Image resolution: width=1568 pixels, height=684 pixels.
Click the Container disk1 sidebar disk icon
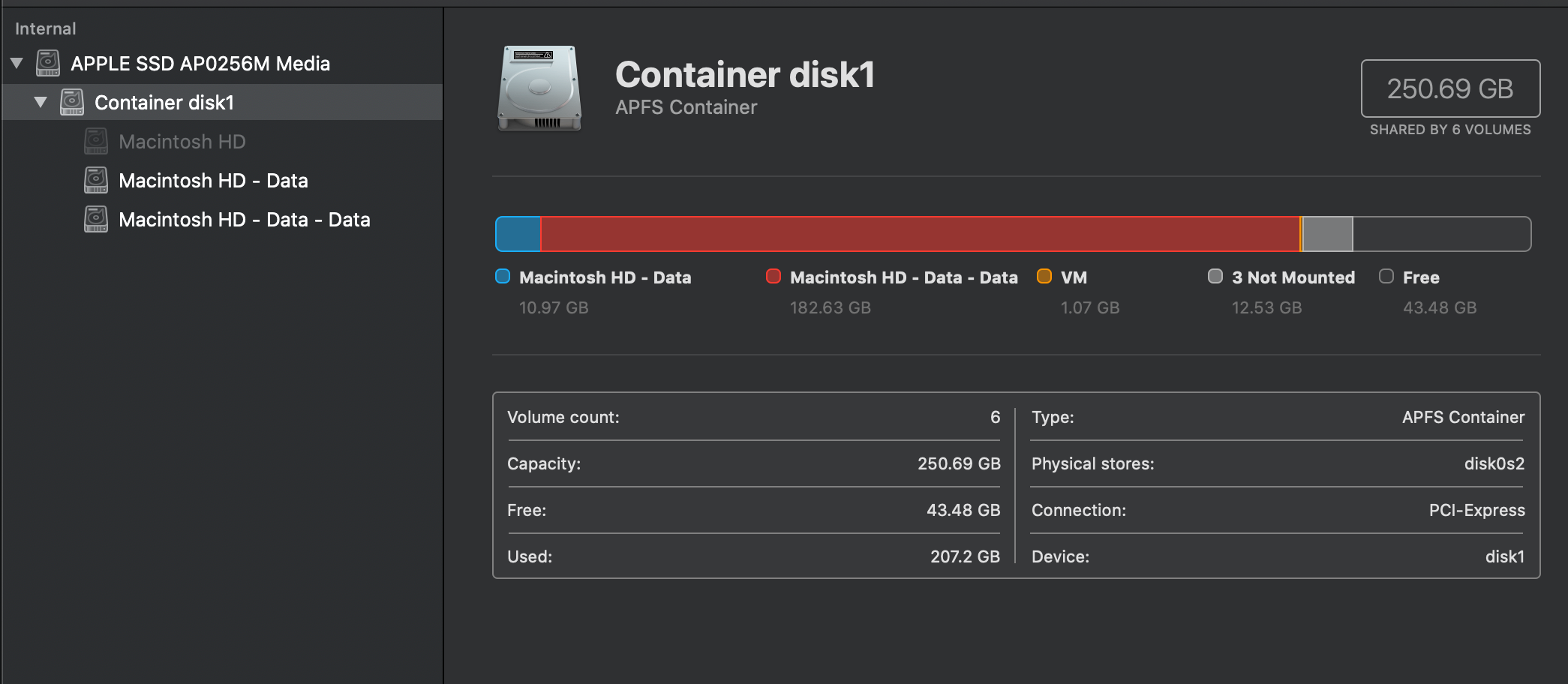(x=72, y=103)
